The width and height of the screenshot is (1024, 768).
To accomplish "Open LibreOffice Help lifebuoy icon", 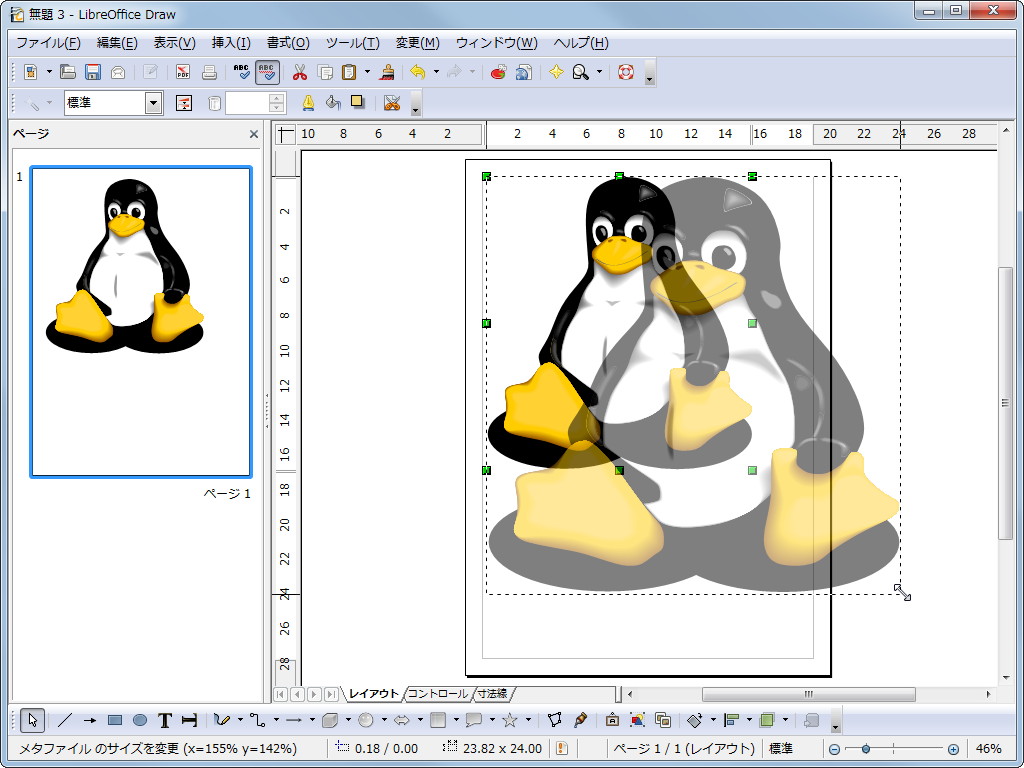I will point(626,72).
